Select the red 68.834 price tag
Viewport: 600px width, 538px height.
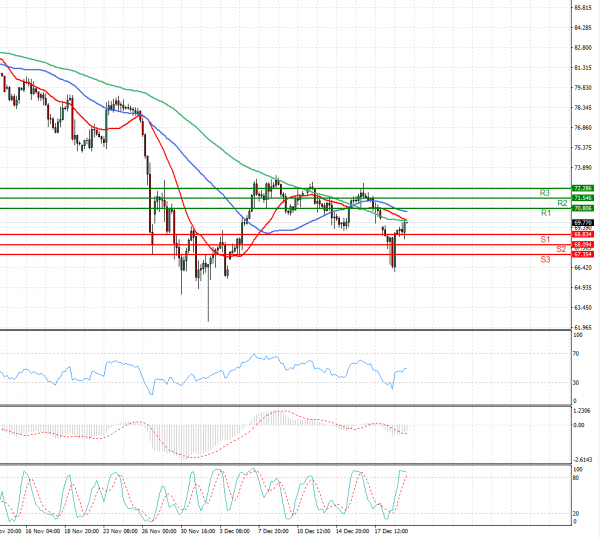point(583,234)
